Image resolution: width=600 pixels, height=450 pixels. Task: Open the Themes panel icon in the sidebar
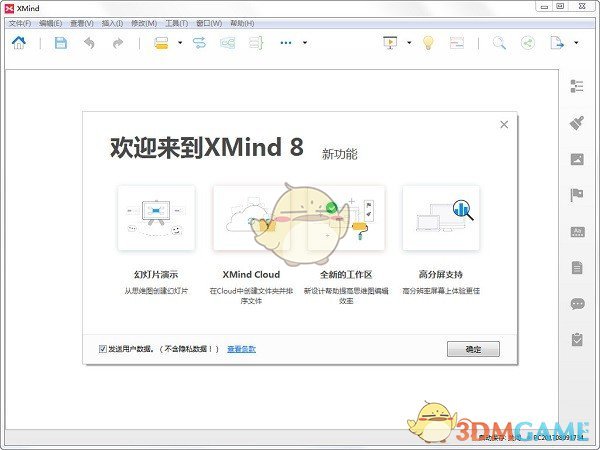(x=577, y=232)
